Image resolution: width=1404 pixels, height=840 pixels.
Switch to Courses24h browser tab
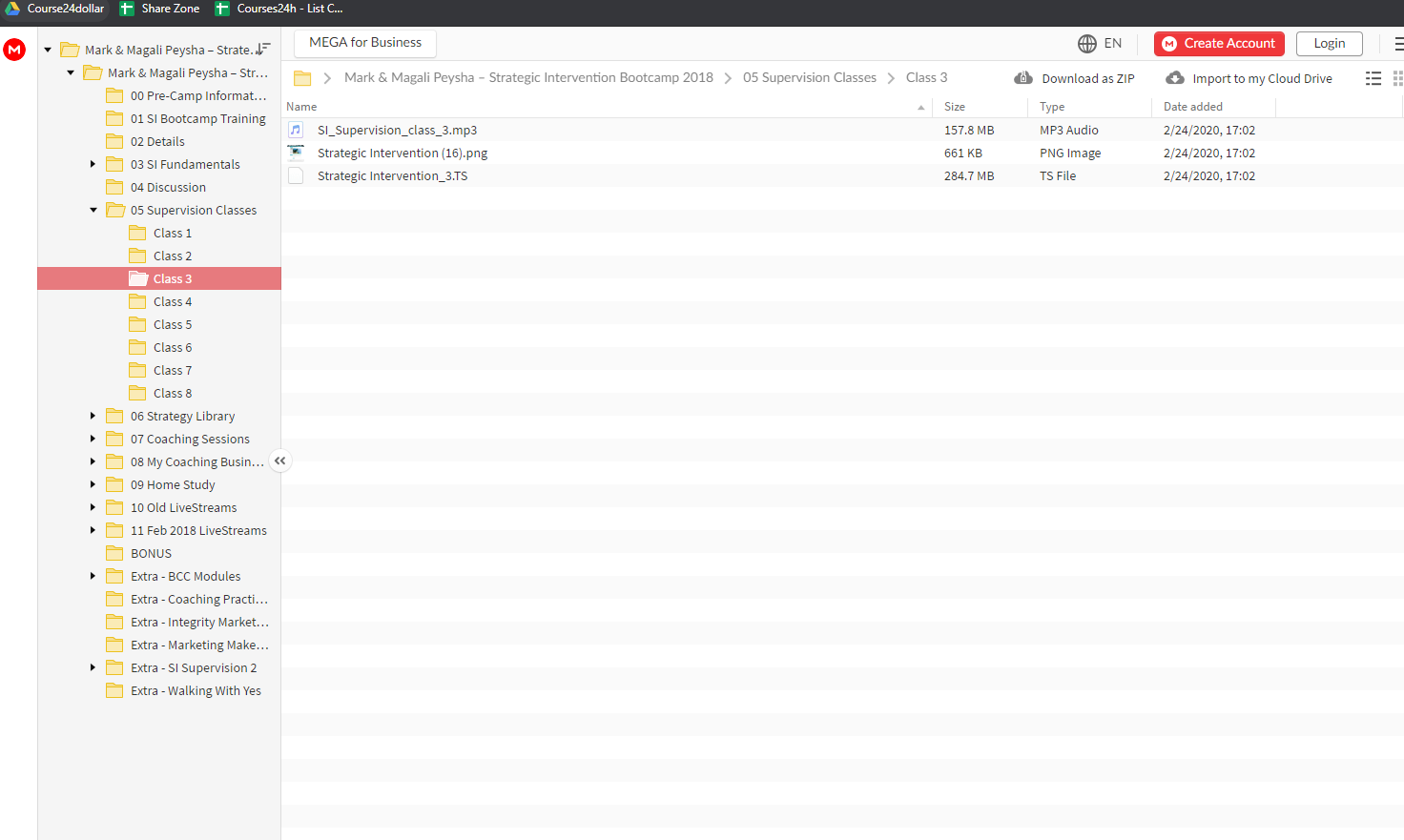(279, 9)
